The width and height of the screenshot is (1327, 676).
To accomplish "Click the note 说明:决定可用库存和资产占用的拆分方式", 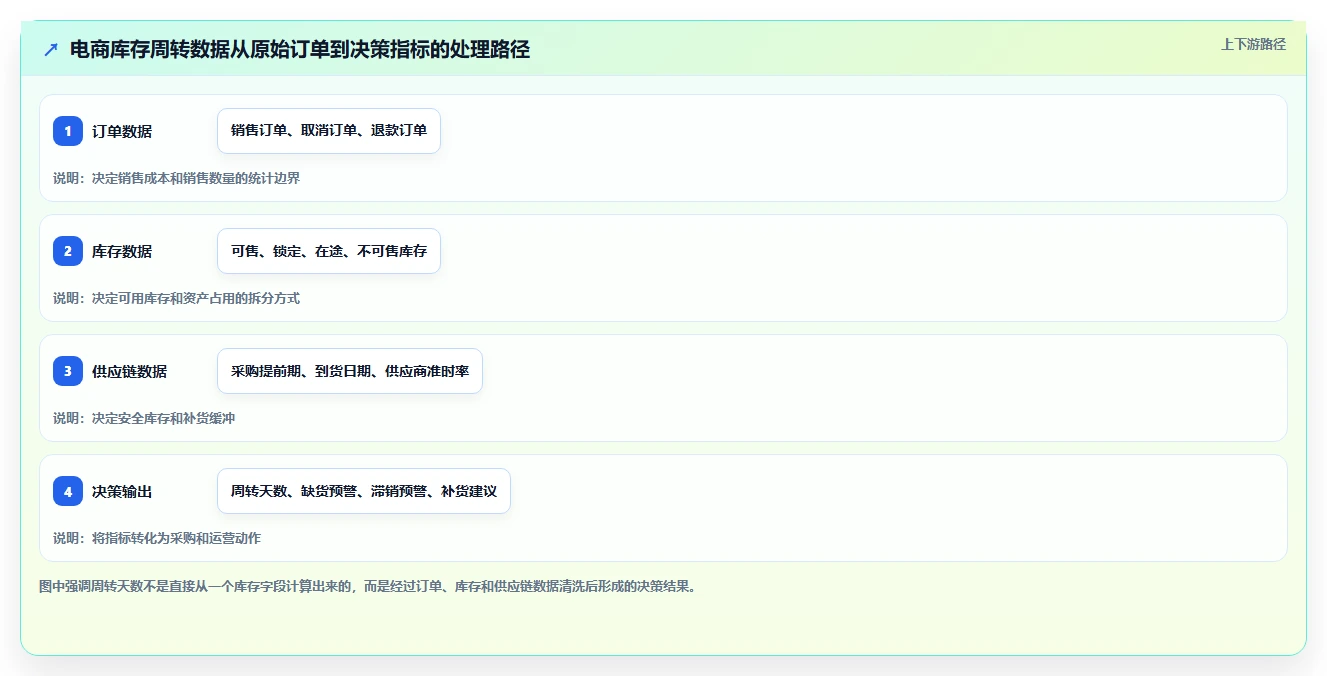I will (177, 298).
